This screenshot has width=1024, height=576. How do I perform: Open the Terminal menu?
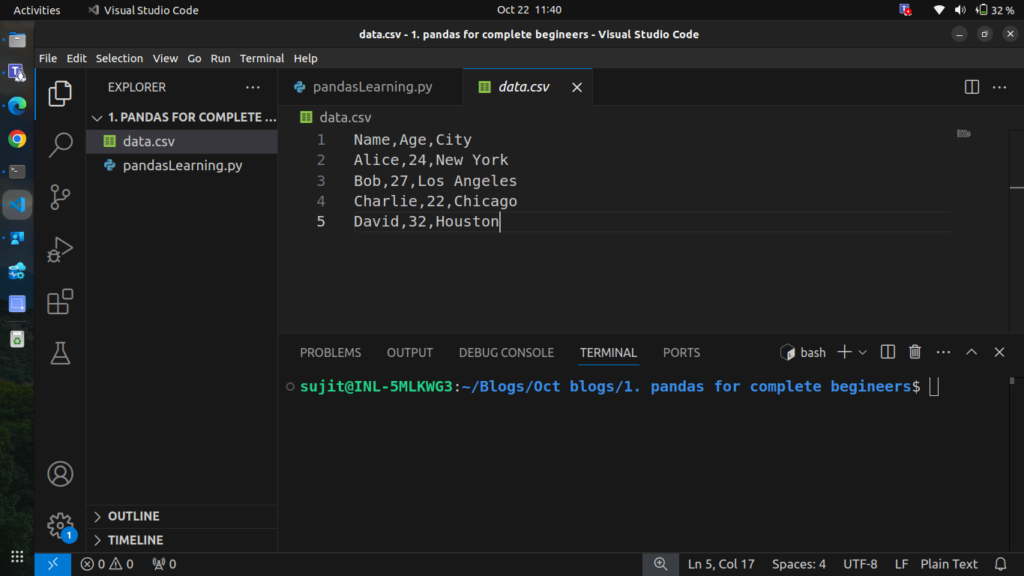tap(261, 58)
